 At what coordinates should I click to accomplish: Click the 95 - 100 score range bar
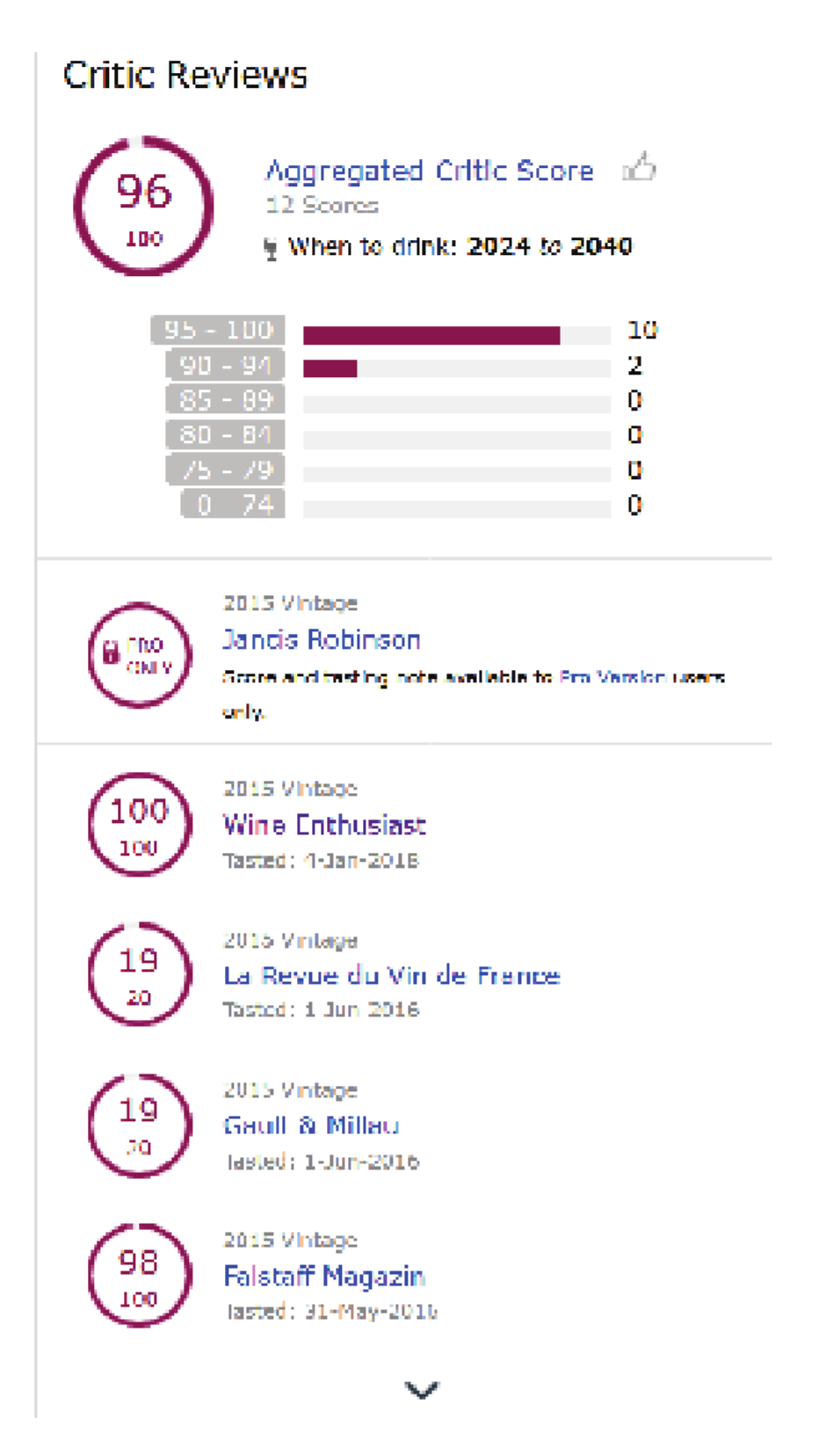(x=456, y=335)
